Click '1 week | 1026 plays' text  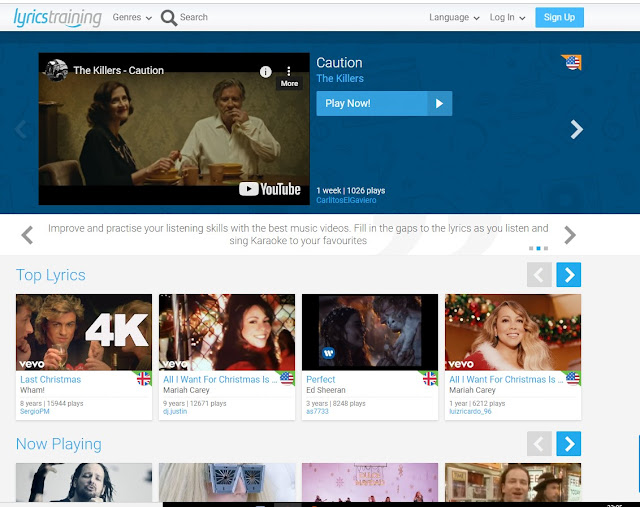(351, 191)
